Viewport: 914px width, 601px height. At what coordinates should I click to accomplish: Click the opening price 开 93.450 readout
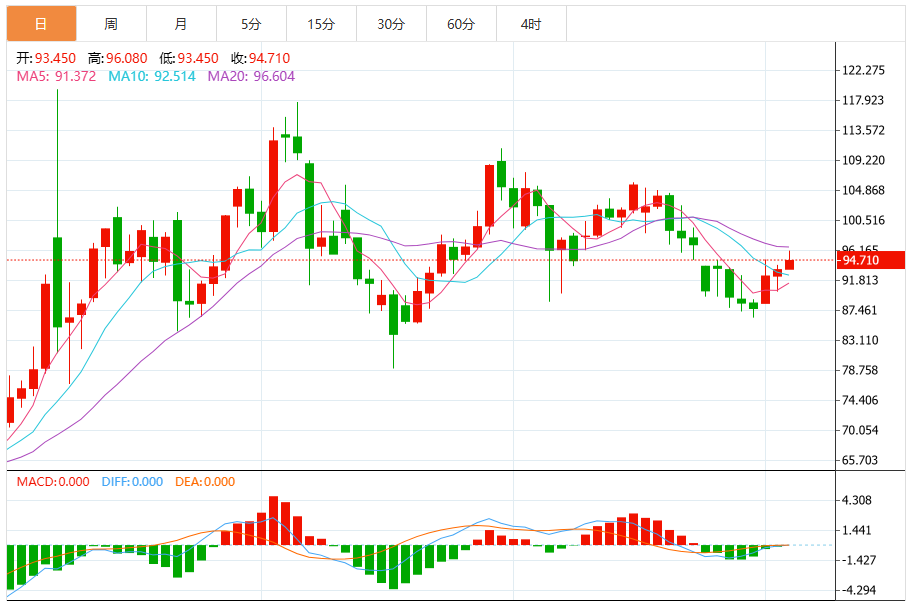tap(46, 58)
